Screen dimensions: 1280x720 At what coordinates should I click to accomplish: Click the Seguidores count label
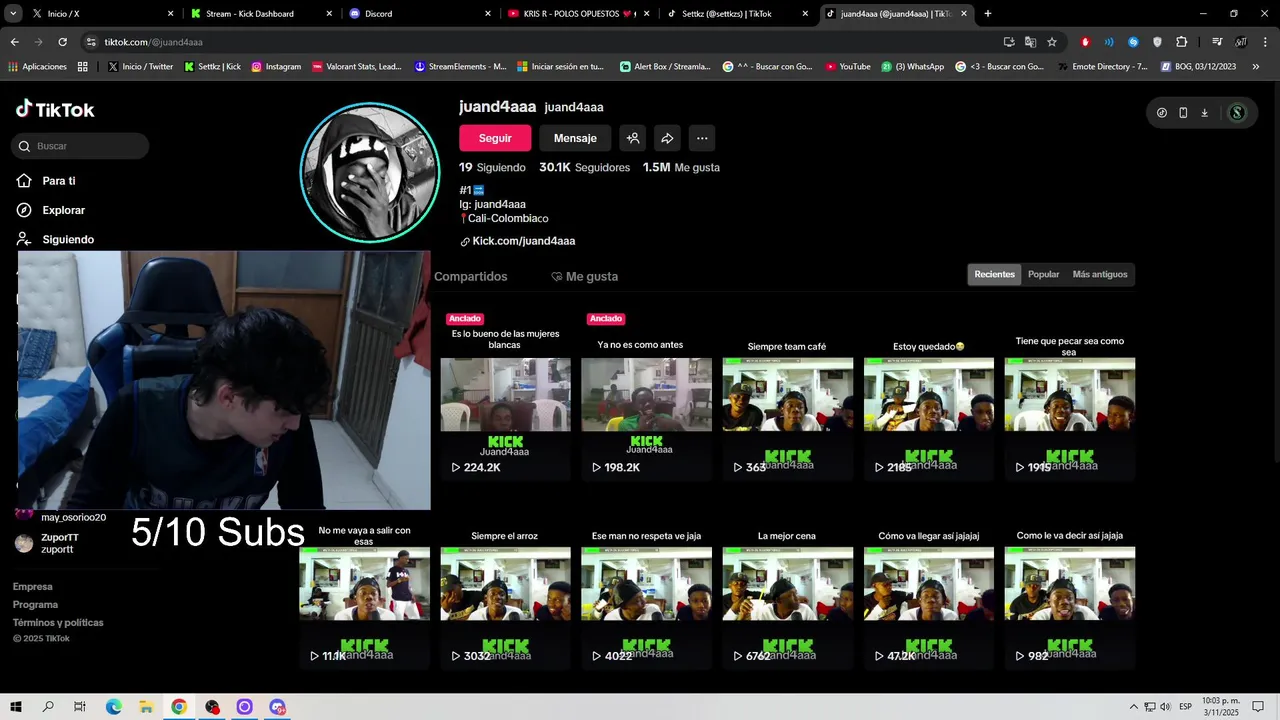(602, 168)
